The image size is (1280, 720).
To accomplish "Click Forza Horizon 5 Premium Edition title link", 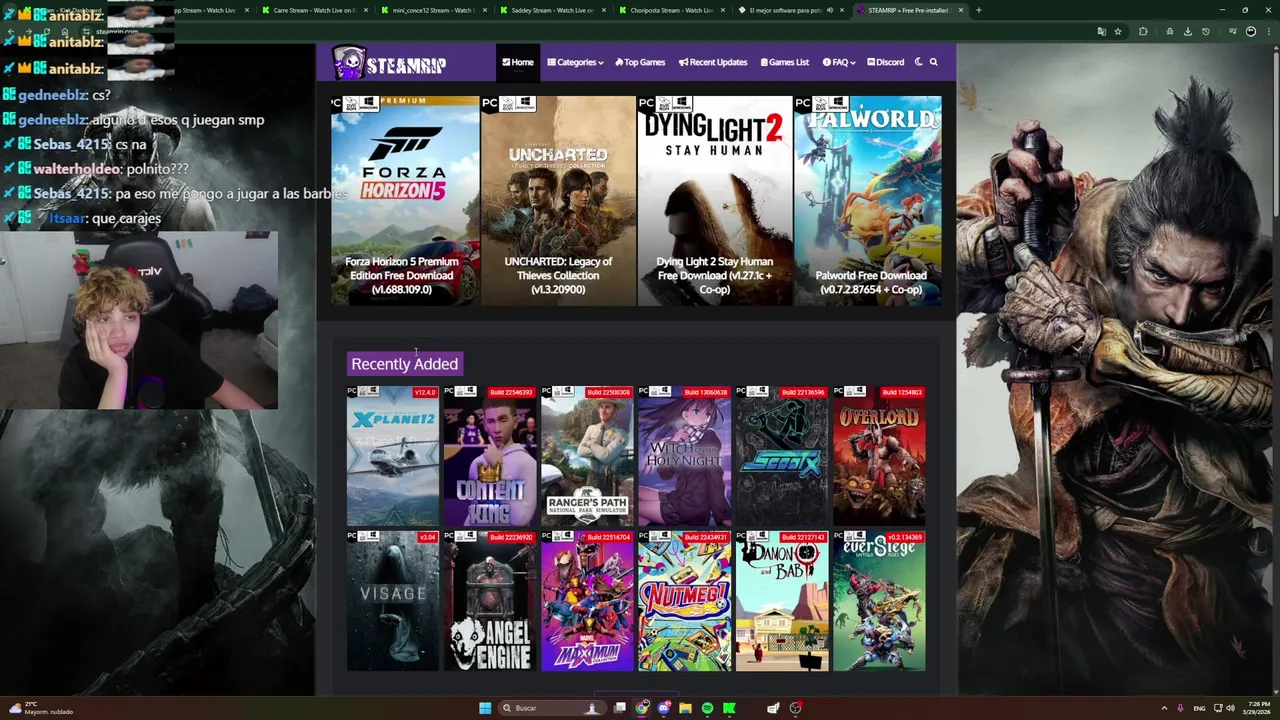I will coord(402,275).
